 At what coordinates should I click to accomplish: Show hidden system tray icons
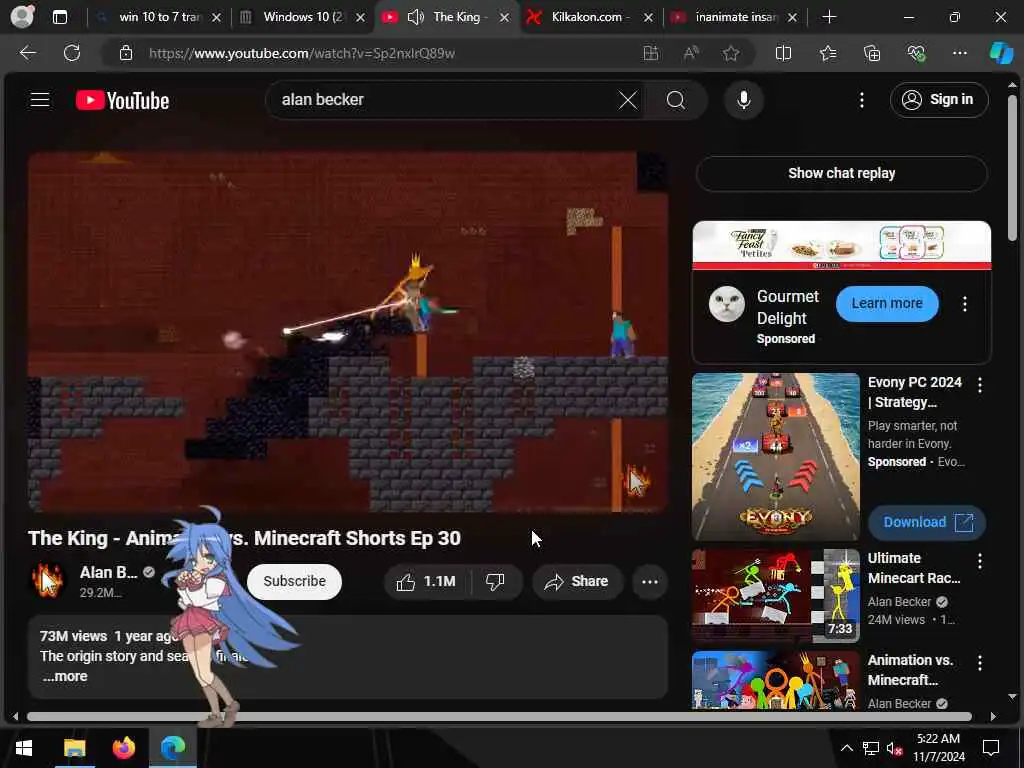(x=846, y=748)
